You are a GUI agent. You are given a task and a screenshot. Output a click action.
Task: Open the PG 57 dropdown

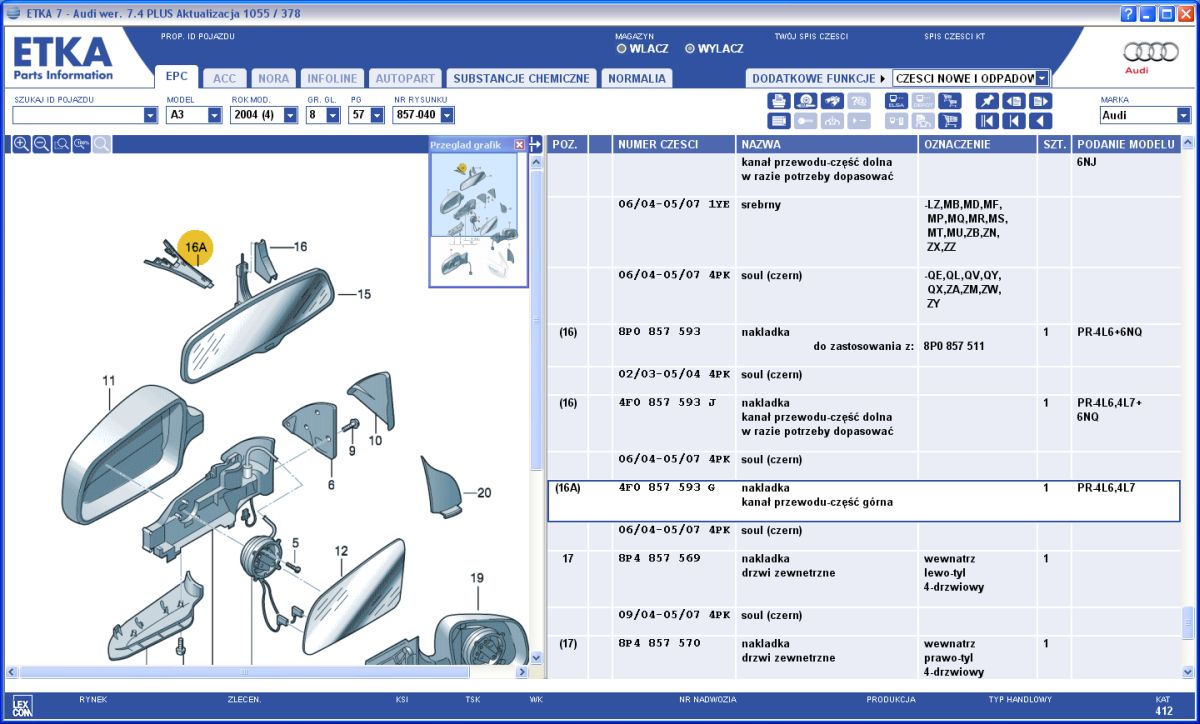point(377,115)
